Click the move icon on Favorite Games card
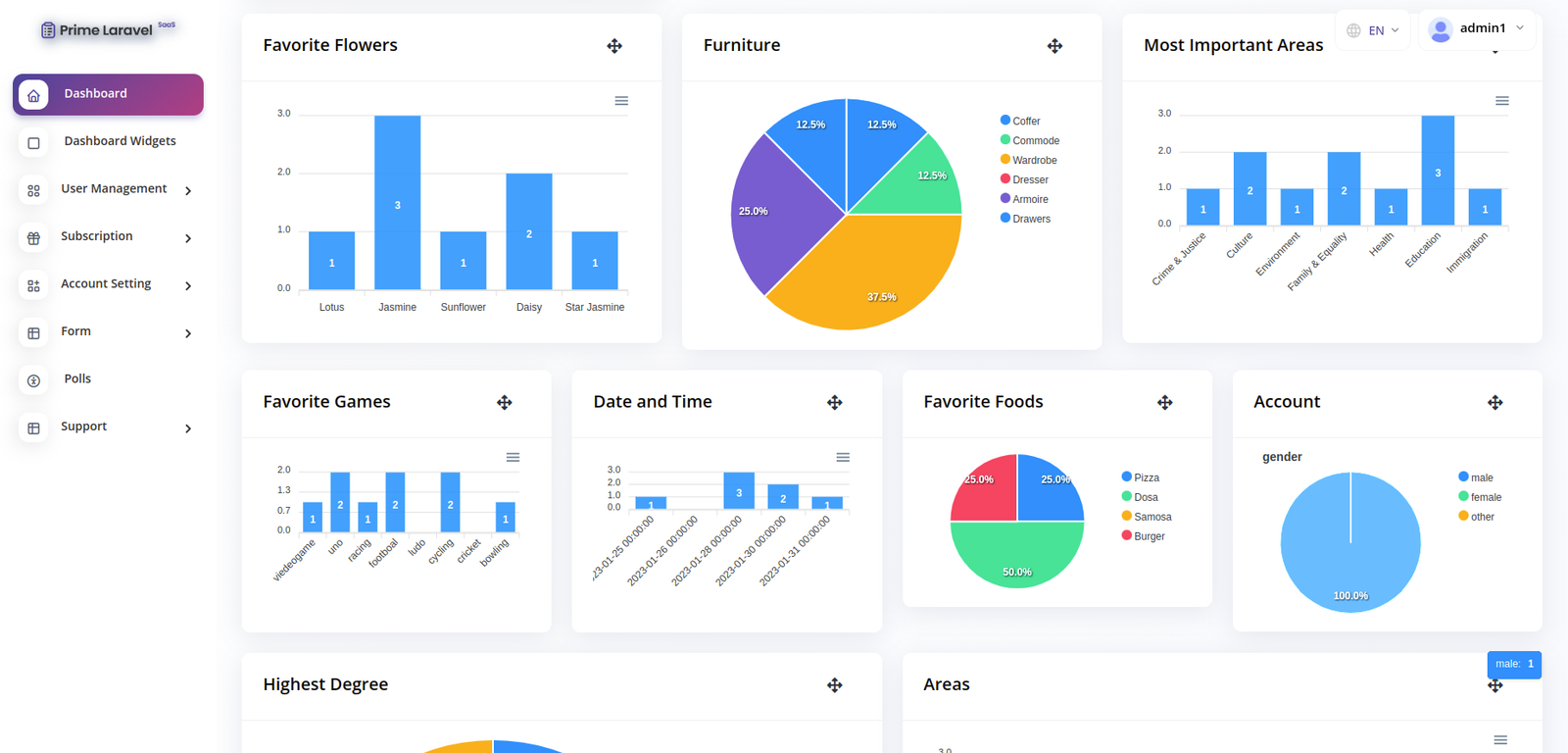The image size is (1568, 753). point(505,403)
